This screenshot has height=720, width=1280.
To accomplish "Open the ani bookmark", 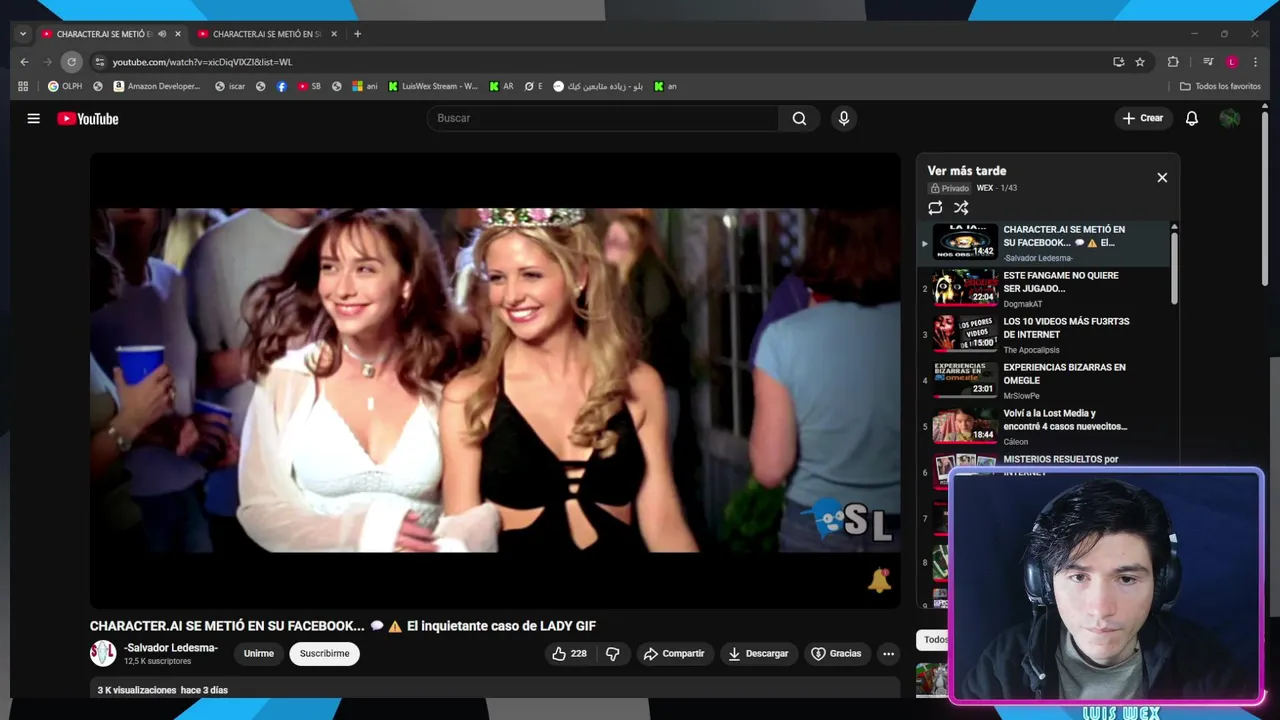I will coord(365,86).
